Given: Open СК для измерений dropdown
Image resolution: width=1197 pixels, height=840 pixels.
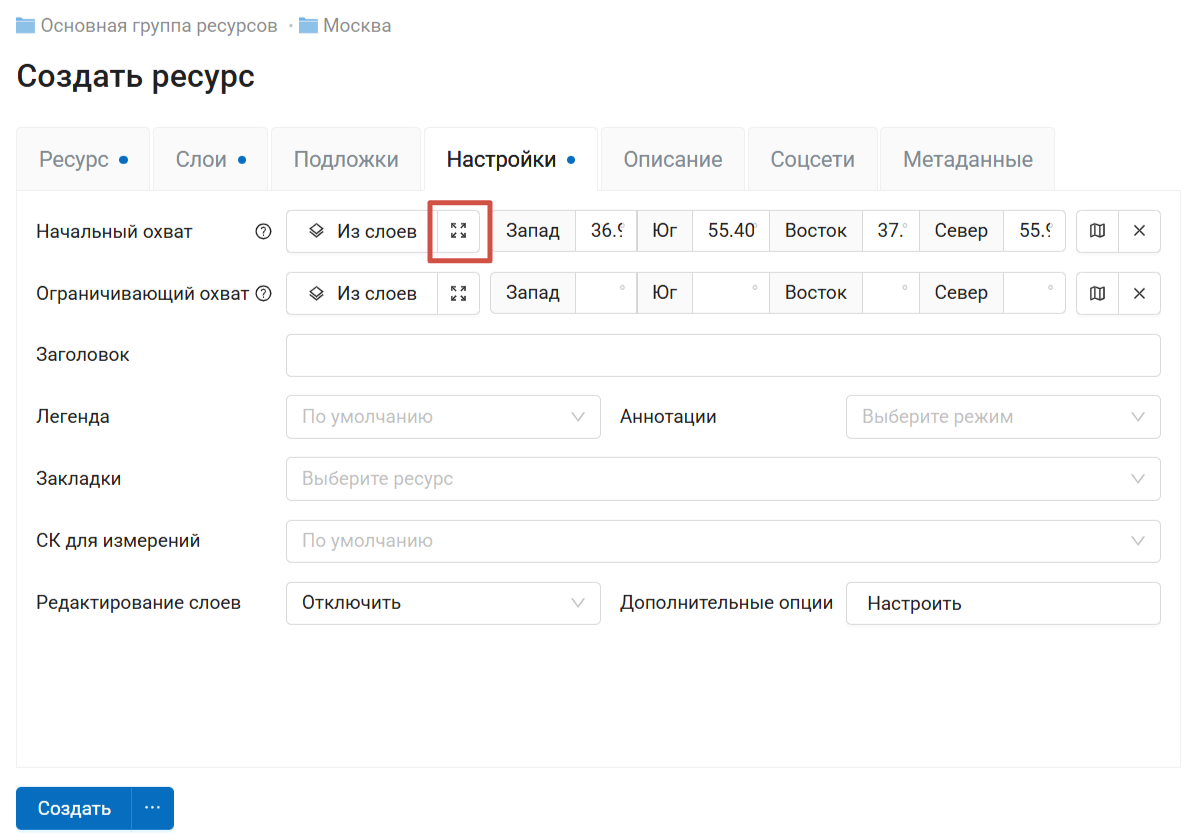Looking at the screenshot, I should (722, 541).
